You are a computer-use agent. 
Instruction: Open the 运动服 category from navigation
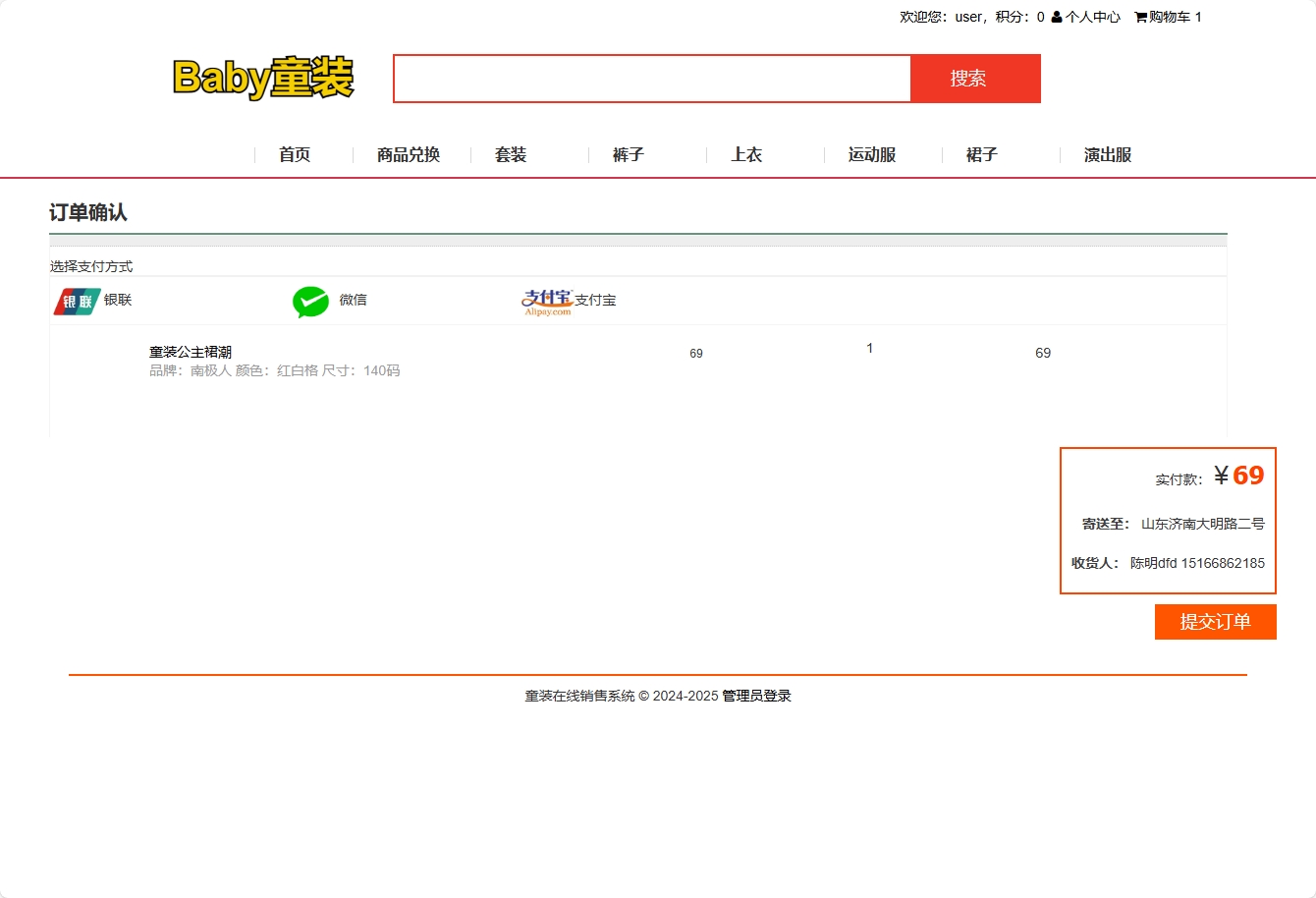pos(870,154)
